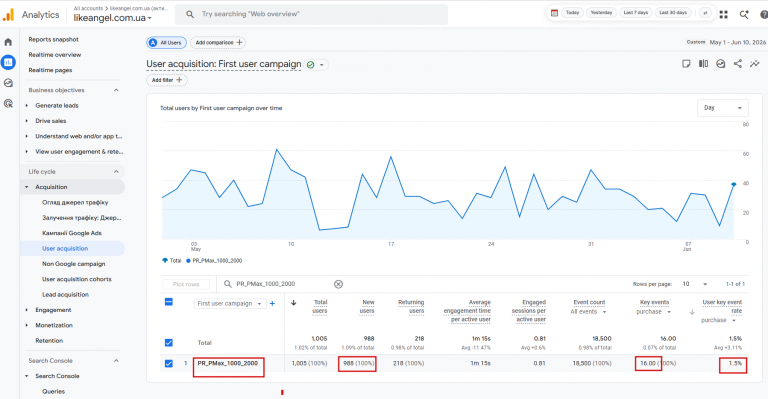Click the calendar icon in date shortcuts
768x399 pixels.
click(x=554, y=13)
